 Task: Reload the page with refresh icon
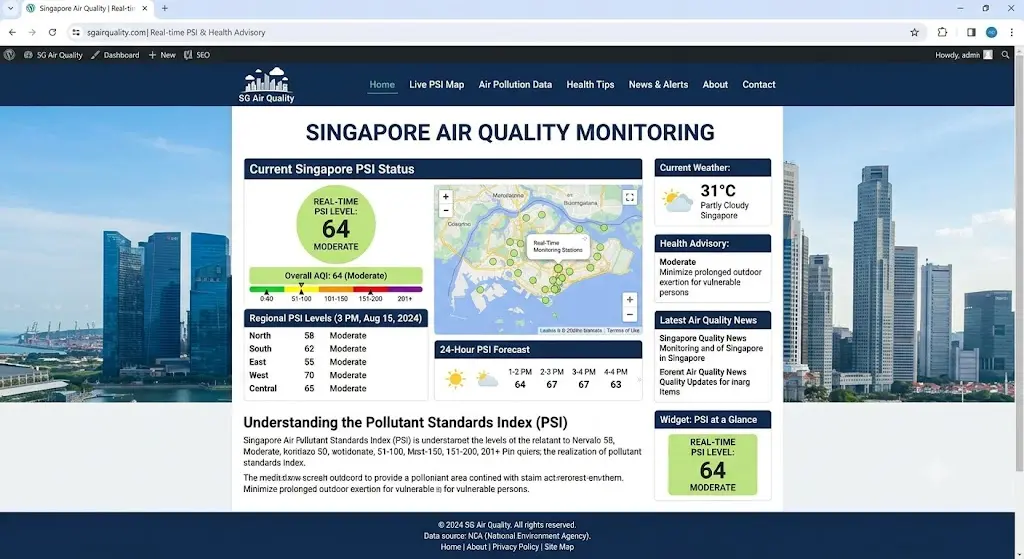click(x=52, y=32)
